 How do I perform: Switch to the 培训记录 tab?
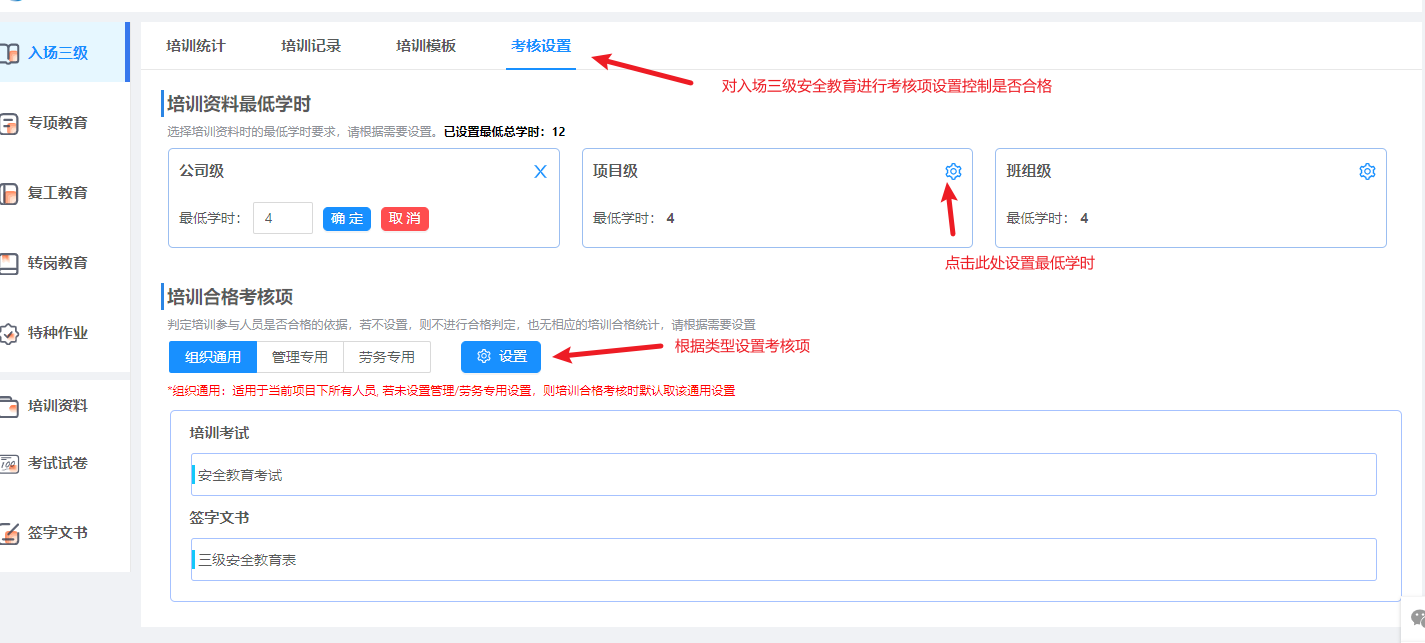pos(311,46)
